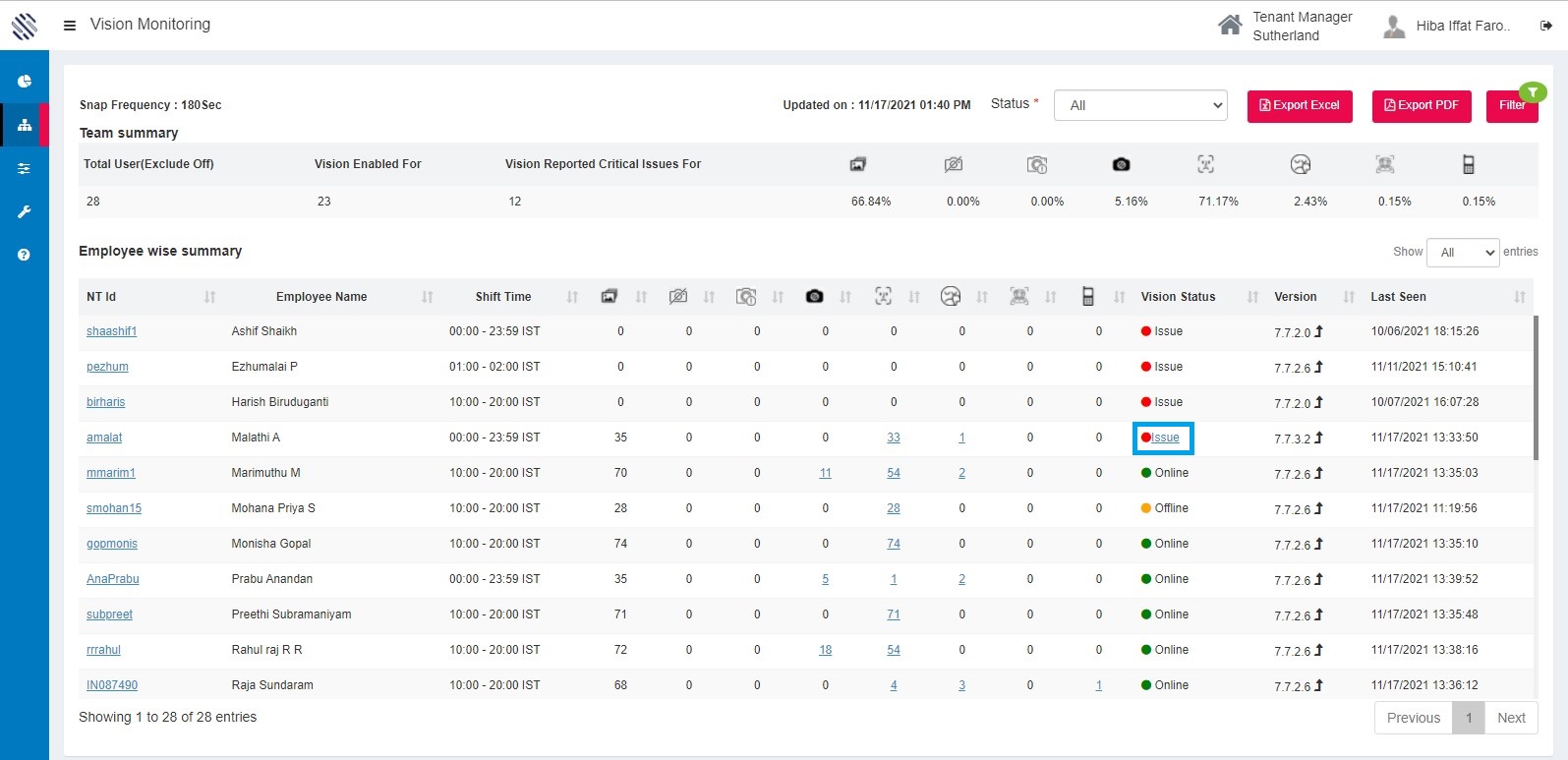
Task: Sort table by Employee Name column
Action: point(321,297)
